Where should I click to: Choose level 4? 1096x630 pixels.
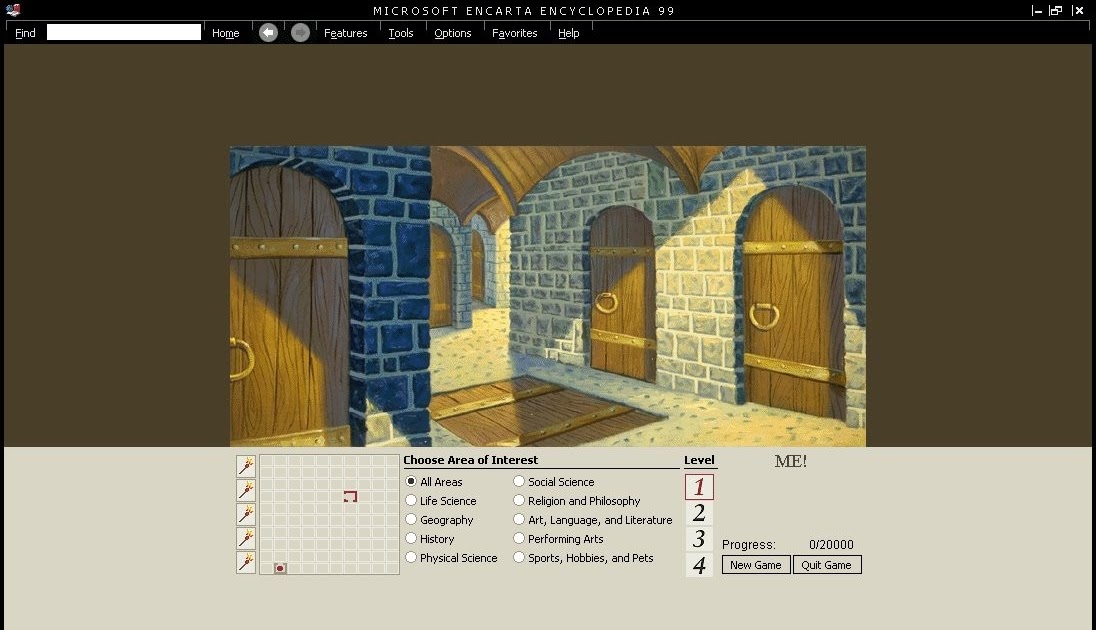[699, 564]
